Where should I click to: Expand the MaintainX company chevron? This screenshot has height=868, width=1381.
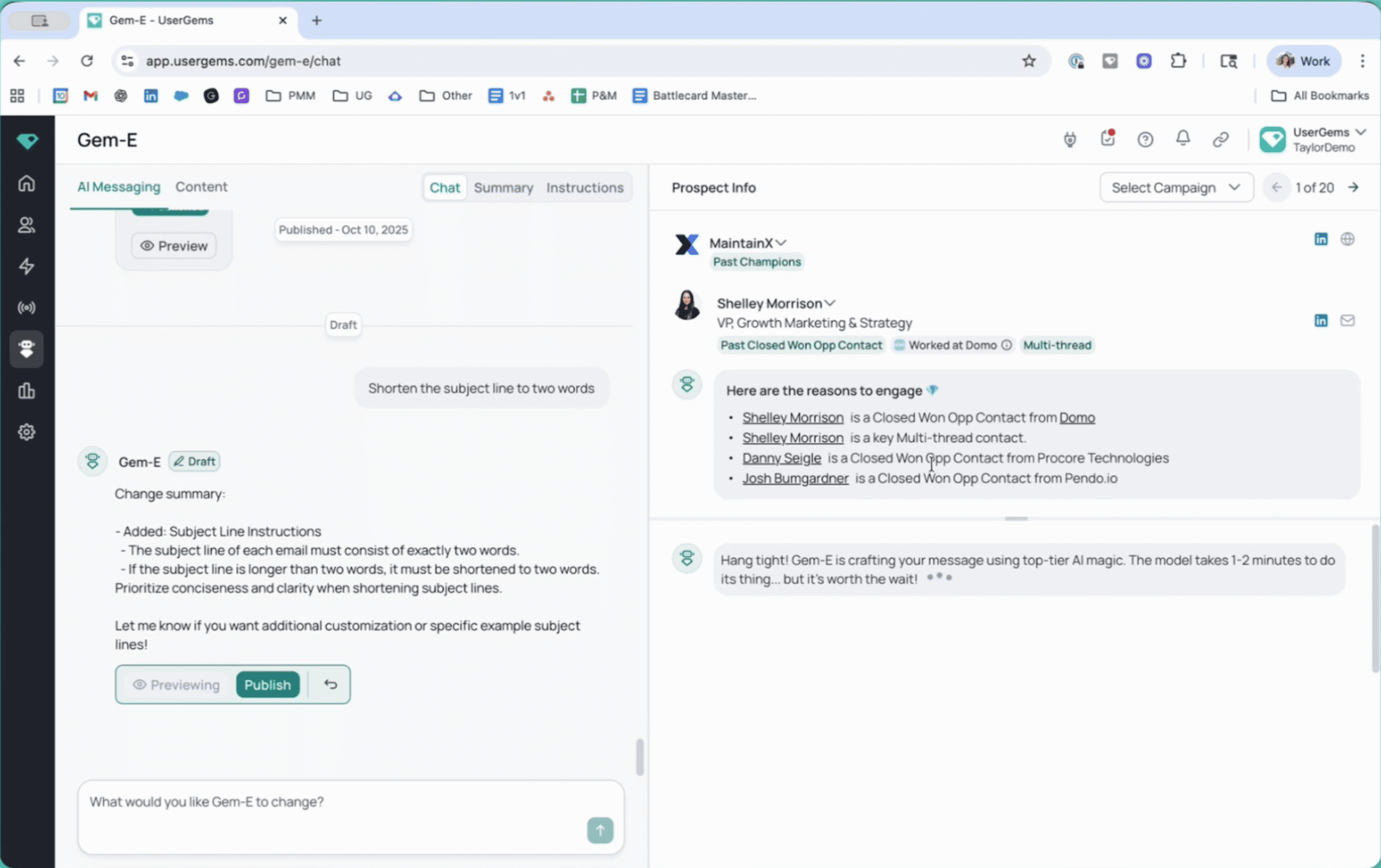[781, 243]
